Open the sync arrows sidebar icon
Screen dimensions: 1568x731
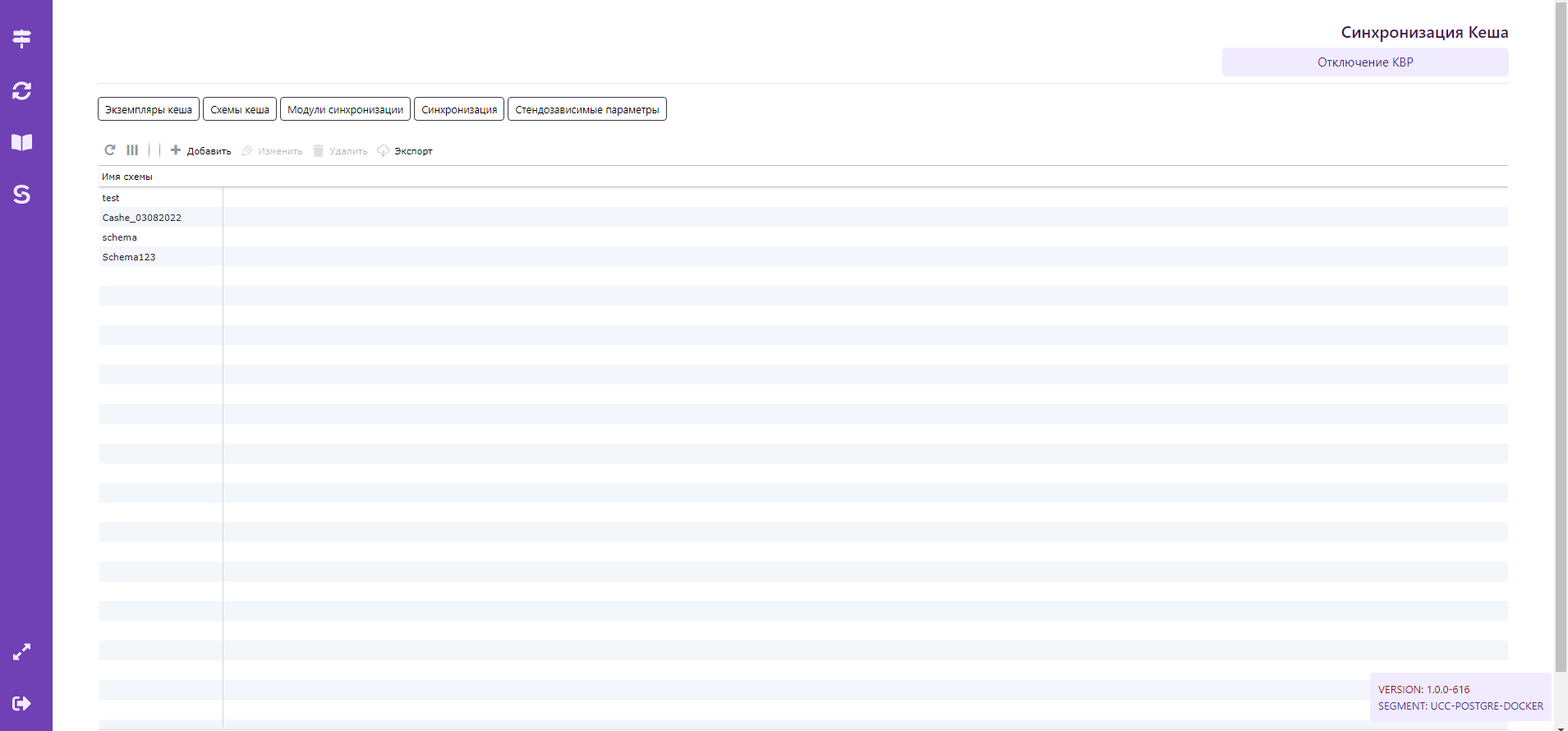pyautogui.click(x=22, y=90)
